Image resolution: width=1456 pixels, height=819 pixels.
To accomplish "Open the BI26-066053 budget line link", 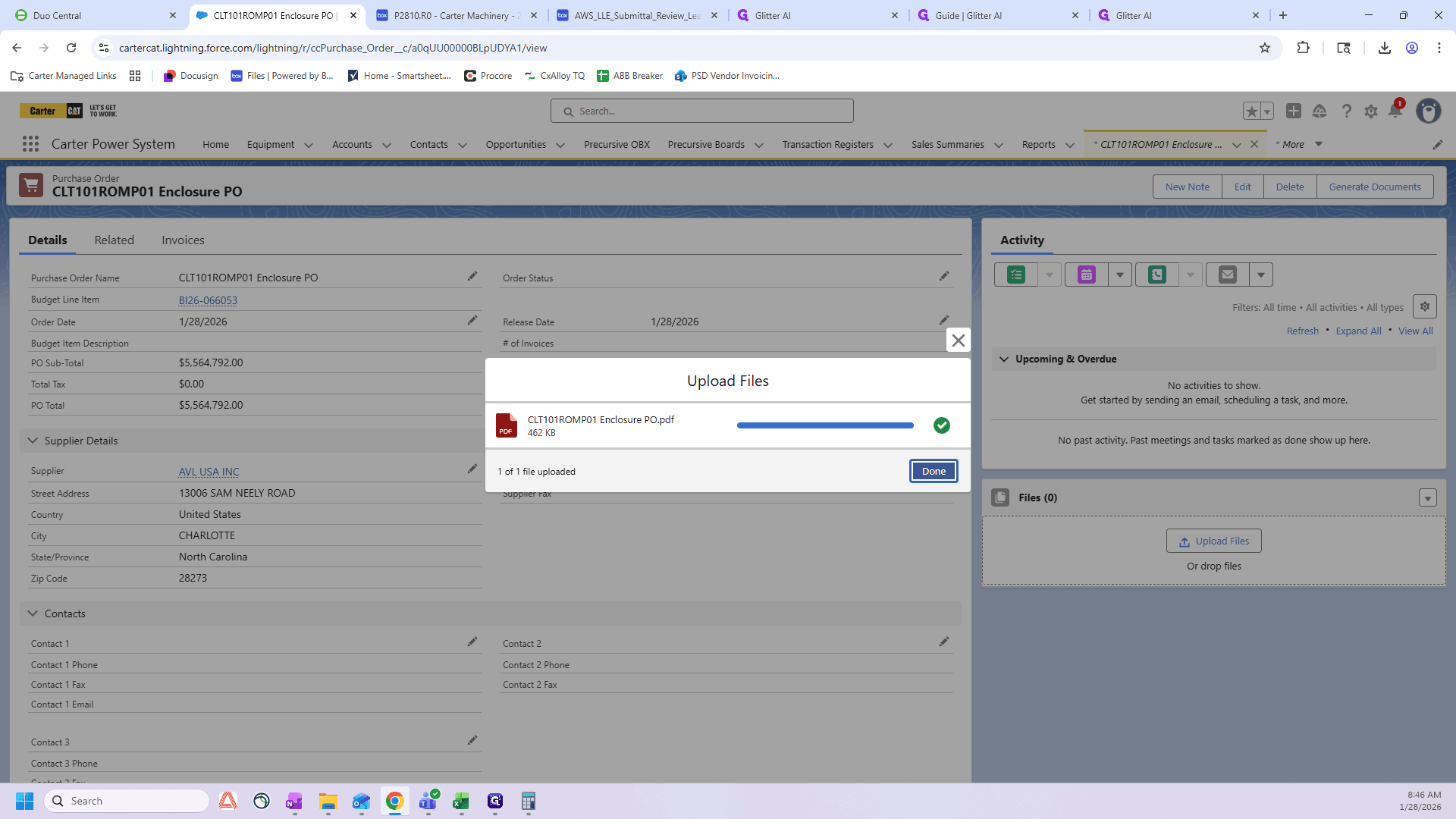I will 208,300.
